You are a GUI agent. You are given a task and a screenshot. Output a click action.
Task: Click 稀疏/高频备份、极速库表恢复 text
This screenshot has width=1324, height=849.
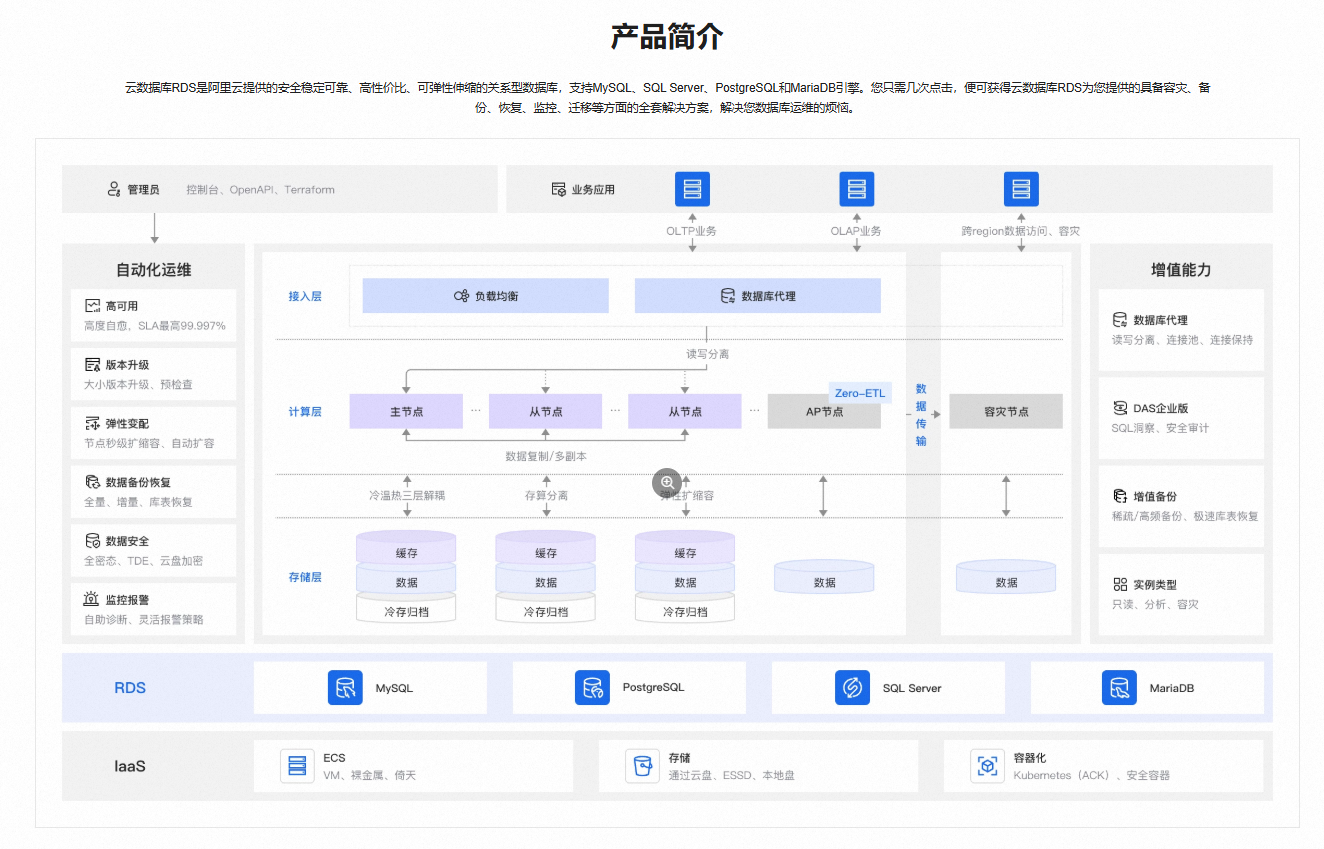1185,516
